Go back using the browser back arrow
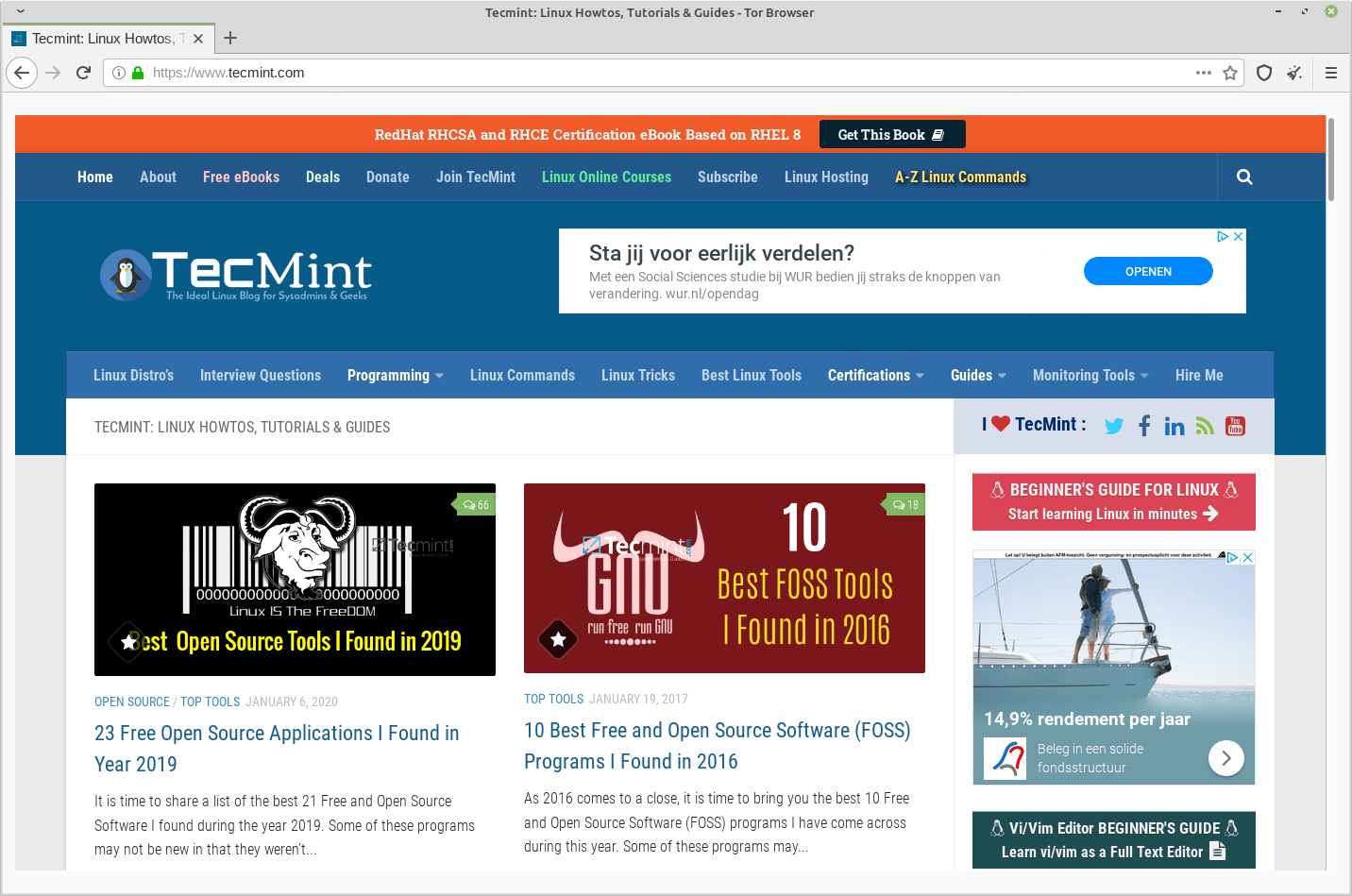The width and height of the screenshot is (1352, 896). coord(22,73)
